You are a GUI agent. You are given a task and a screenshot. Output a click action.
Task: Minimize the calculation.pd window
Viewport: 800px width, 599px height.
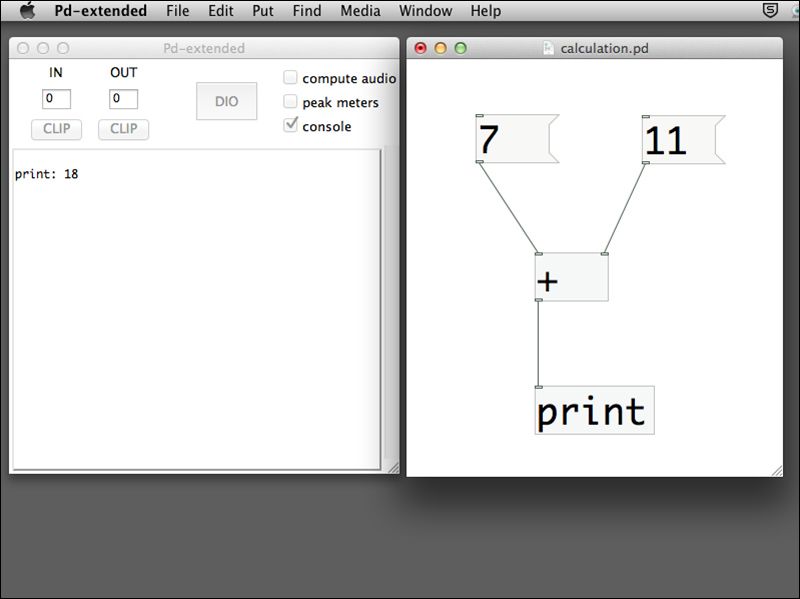(440, 48)
